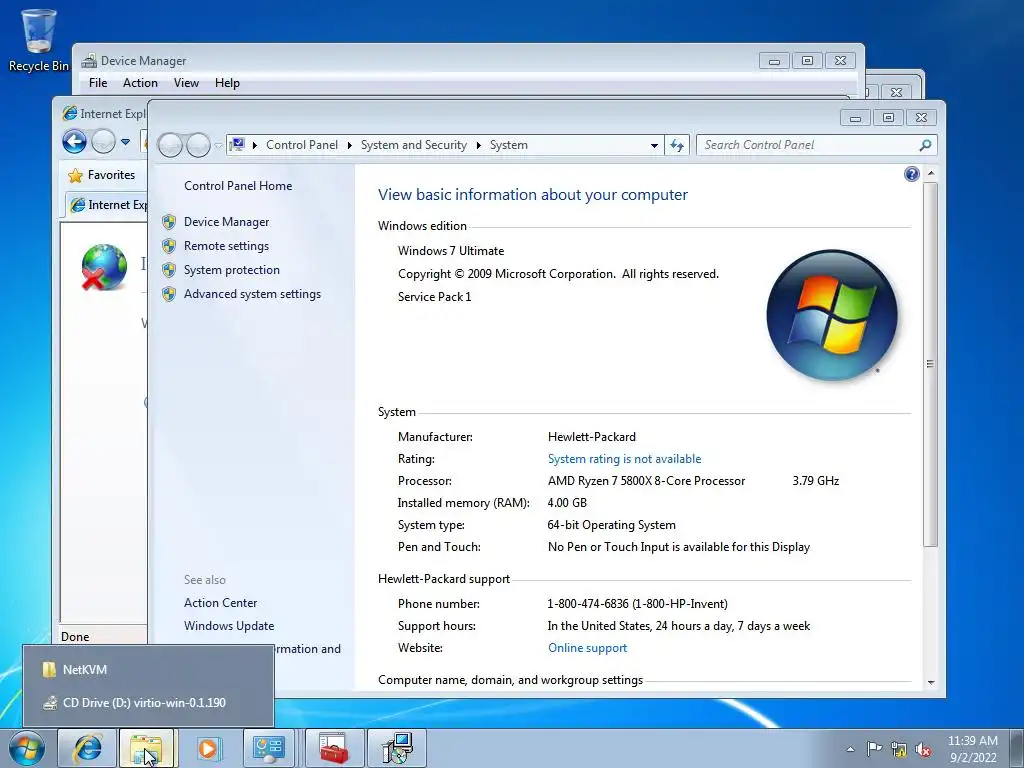Click the Search Control Panel field
Screen dimensions: 1024x768
coord(816,145)
